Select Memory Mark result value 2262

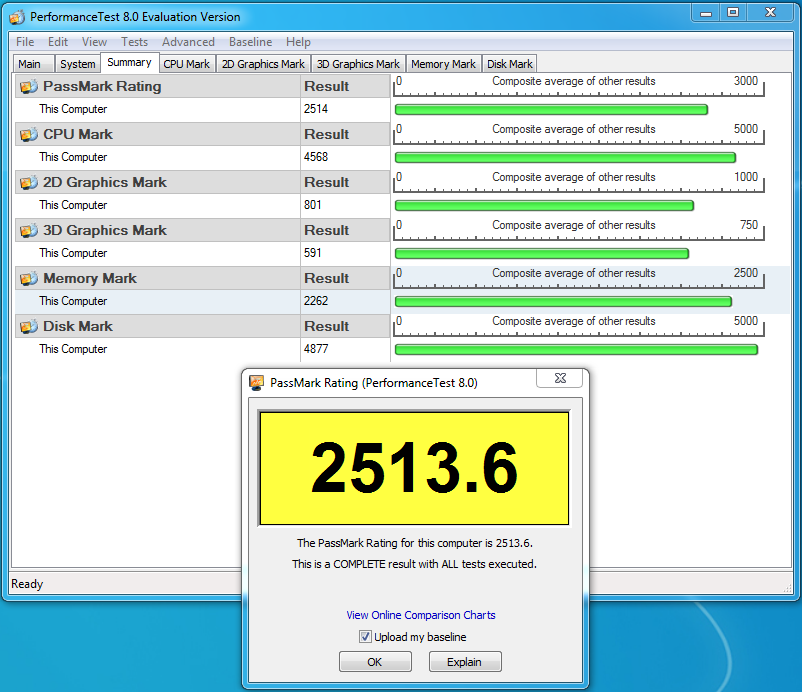click(x=316, y=301)
